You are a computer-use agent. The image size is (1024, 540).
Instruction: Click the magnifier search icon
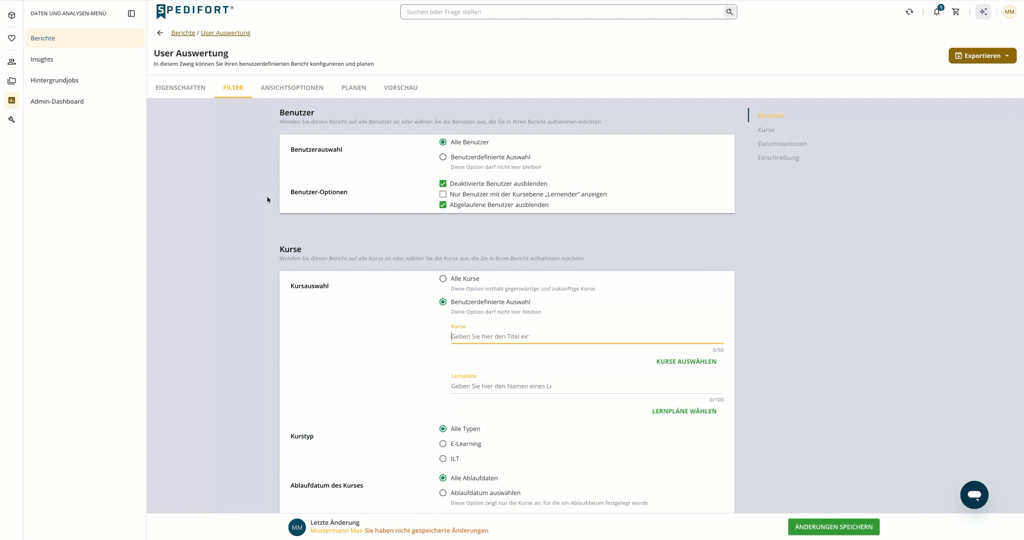pos(729,12)
